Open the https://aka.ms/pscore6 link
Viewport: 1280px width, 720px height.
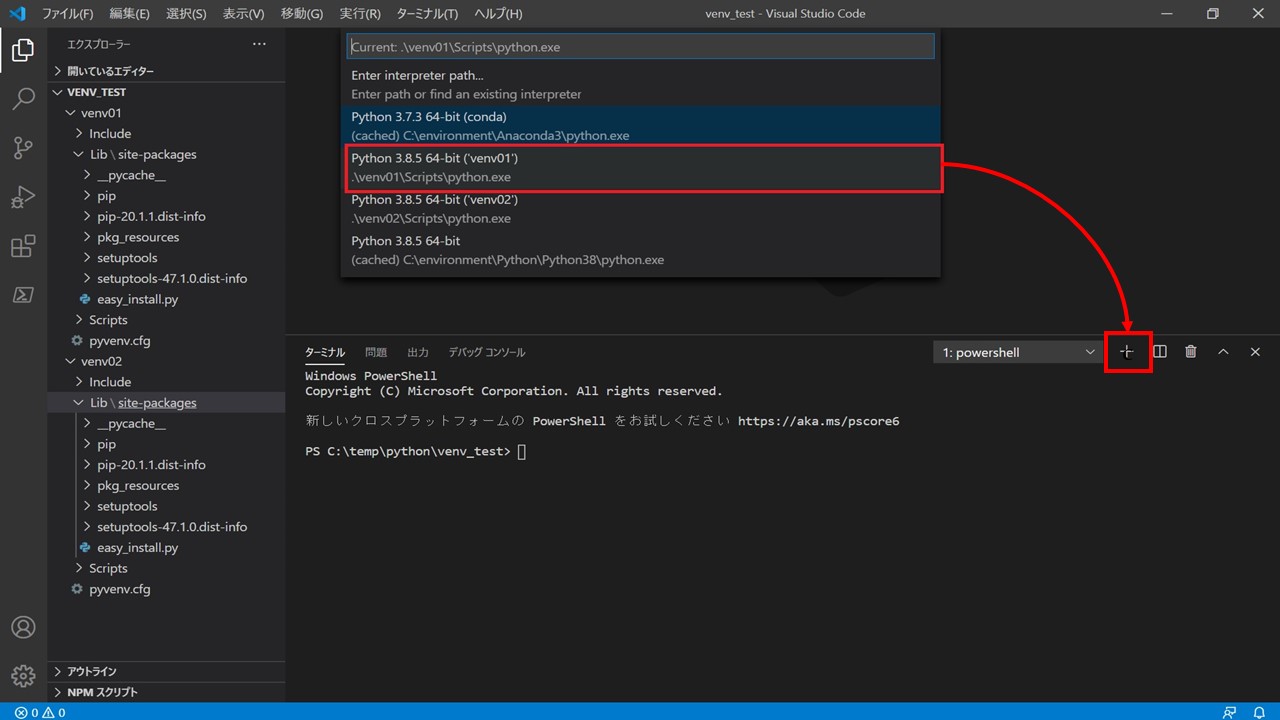pyautogui.click(x=820, y=421)
